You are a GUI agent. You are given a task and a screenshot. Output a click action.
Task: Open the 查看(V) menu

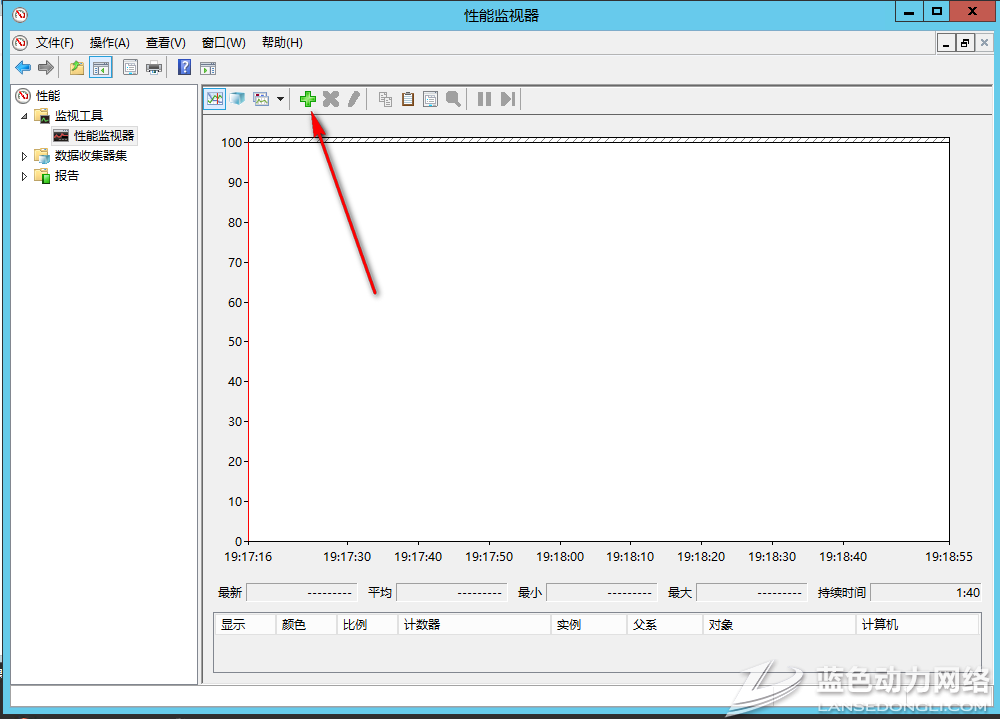point(165,43)
